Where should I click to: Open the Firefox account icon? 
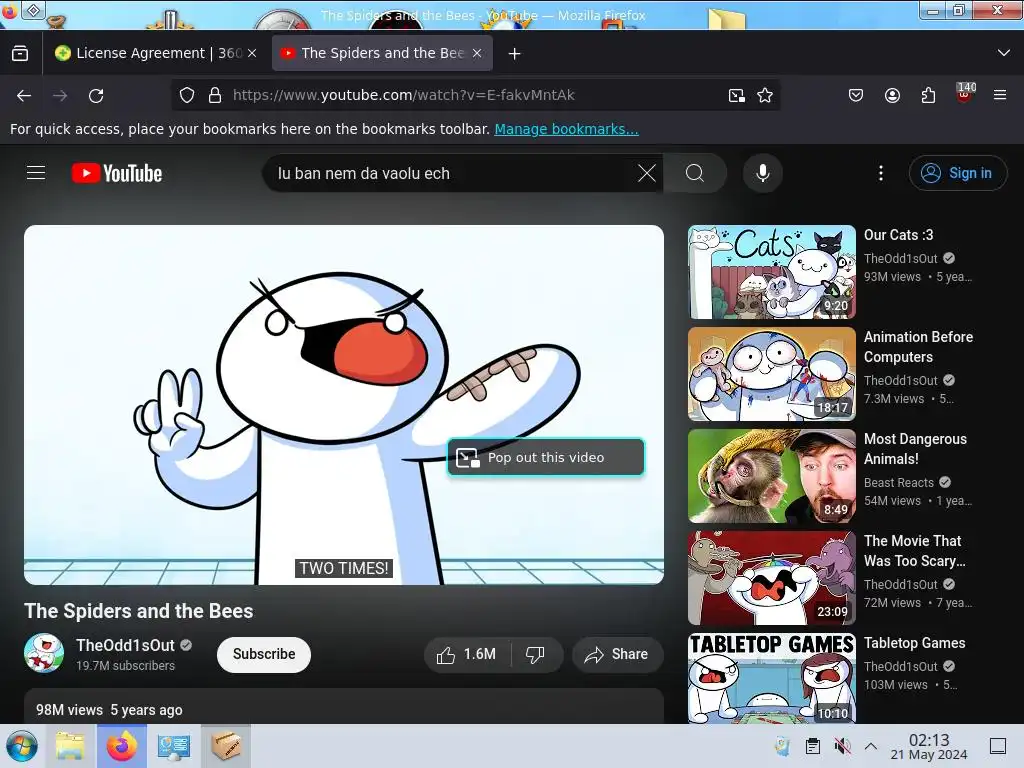point(892,95)
